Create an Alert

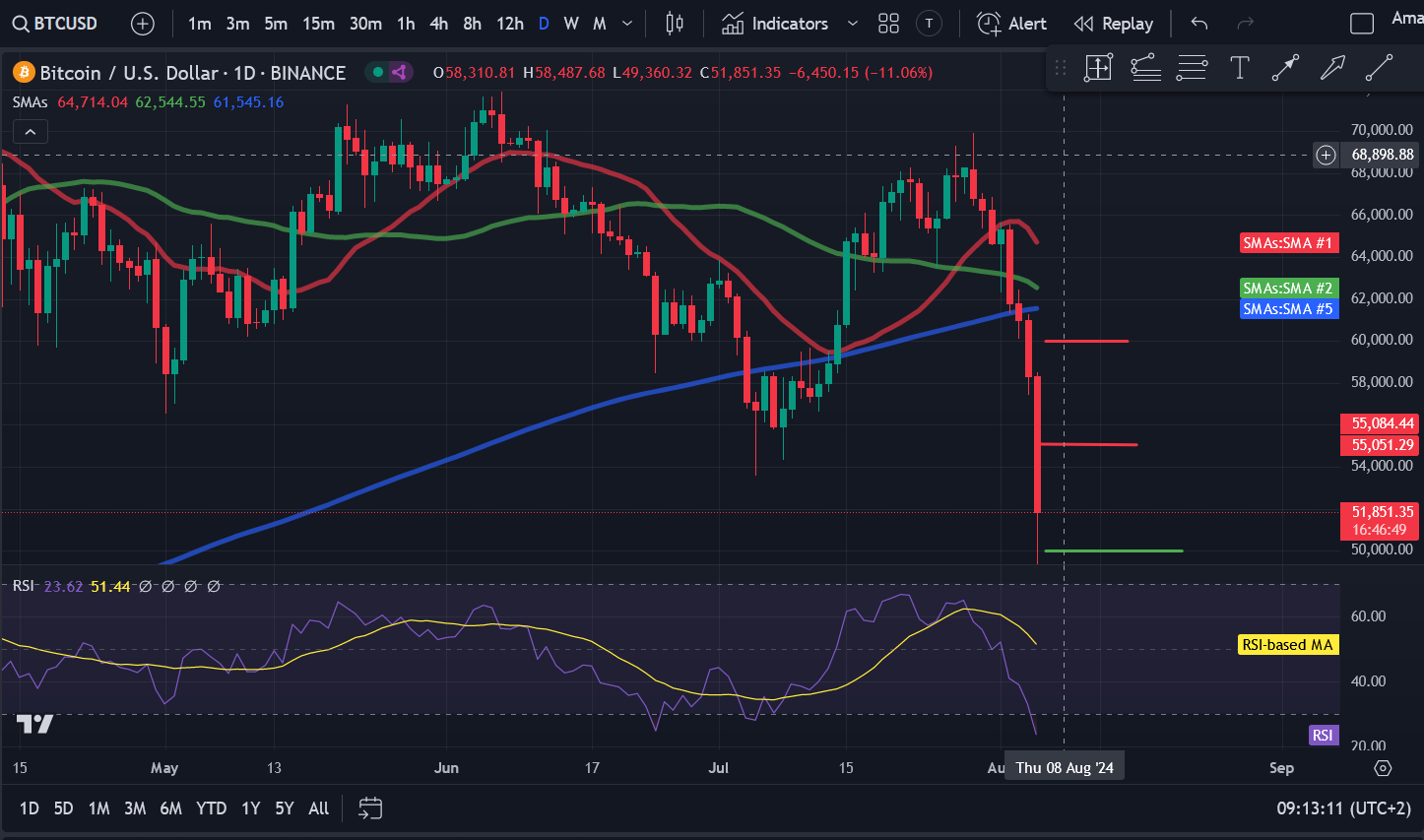(1011, 24)
